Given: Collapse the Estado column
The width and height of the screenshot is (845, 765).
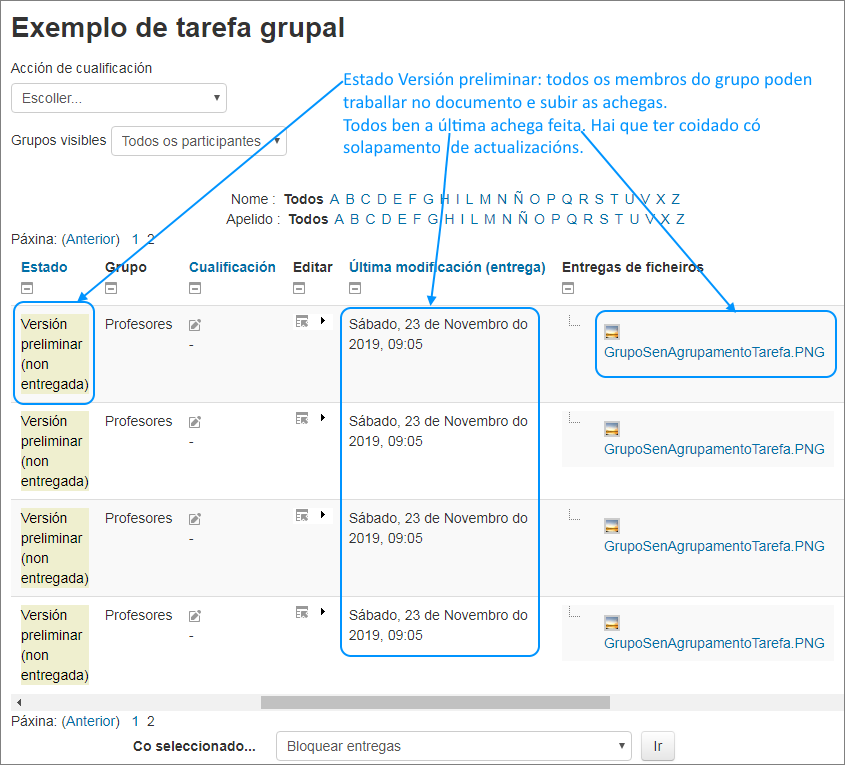Looking at the screenshot, I should pyautogui.click(x=27, y=287).
